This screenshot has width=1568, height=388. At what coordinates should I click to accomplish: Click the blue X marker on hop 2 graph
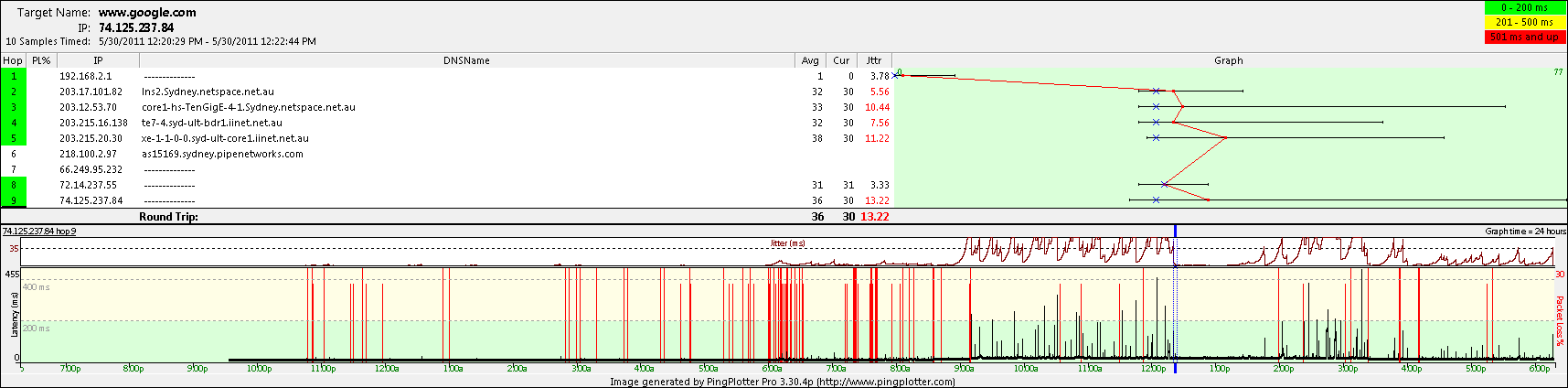(x=1156, y=92)
